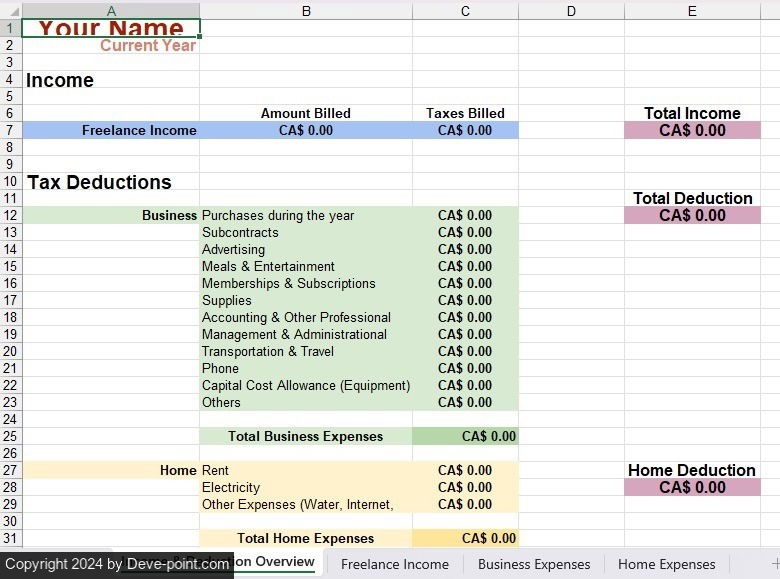
Task: Go to the Home Expenses sheet tab
Action: point(666,564)
